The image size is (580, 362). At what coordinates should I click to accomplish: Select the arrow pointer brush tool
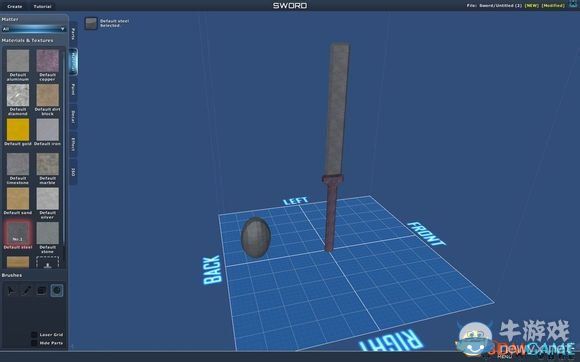(x=11, y=290)
